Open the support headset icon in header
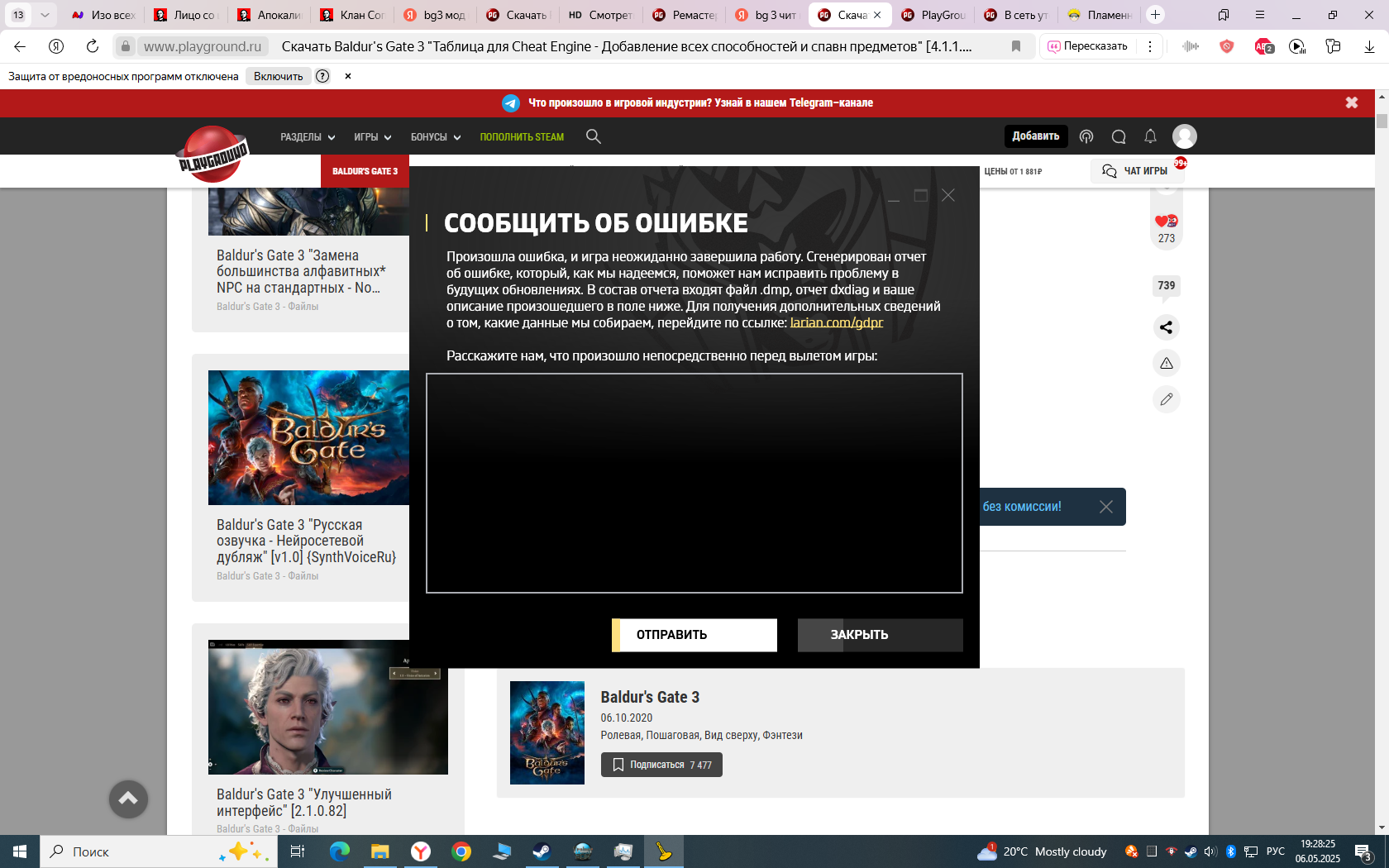This screenshot has height=868, width=1389. 1086,136
